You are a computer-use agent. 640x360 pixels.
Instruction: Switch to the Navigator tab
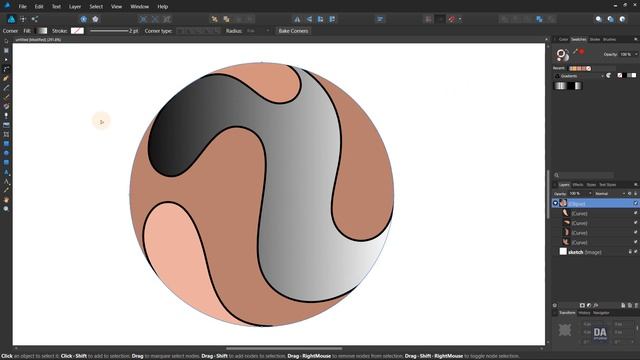click(x=601, y=313)
